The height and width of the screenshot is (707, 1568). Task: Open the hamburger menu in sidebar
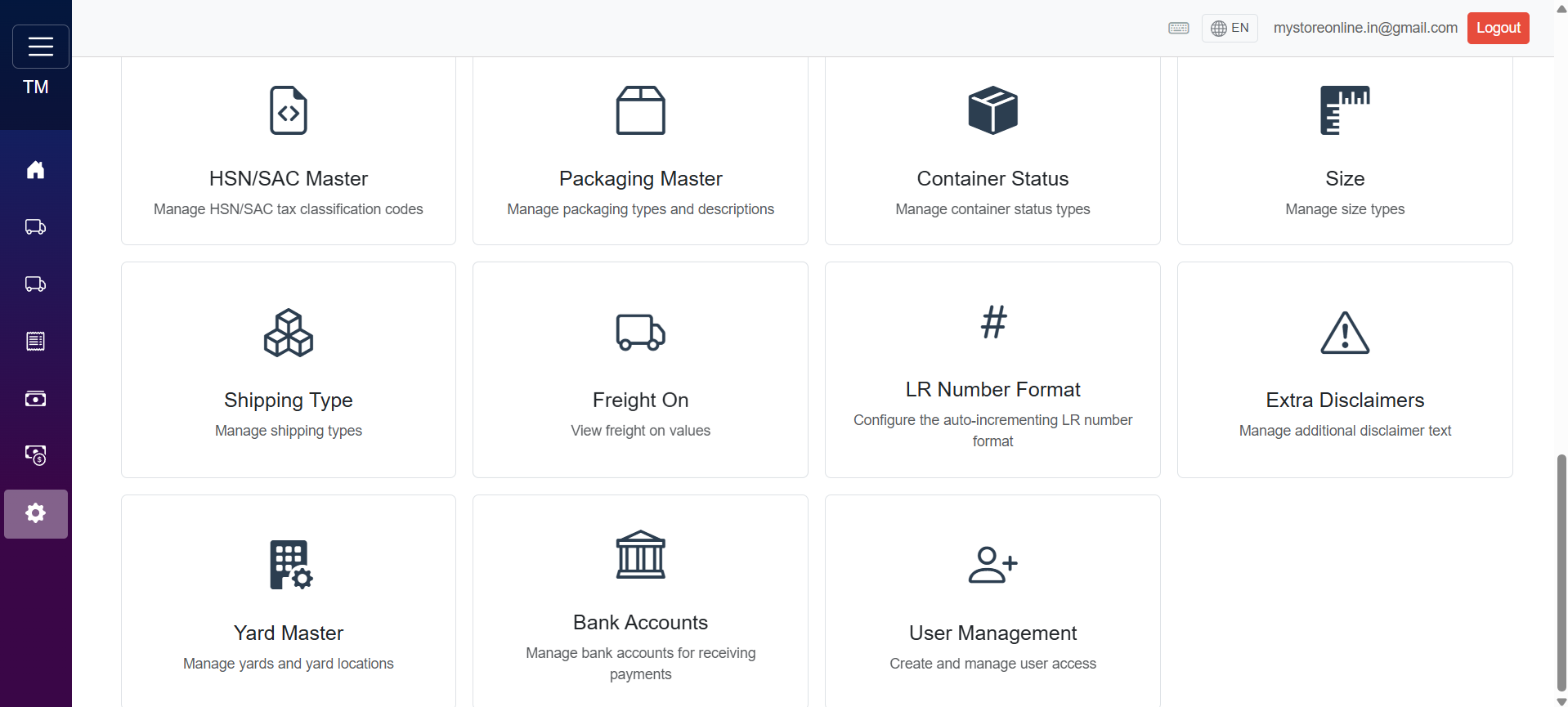(40, 47)
